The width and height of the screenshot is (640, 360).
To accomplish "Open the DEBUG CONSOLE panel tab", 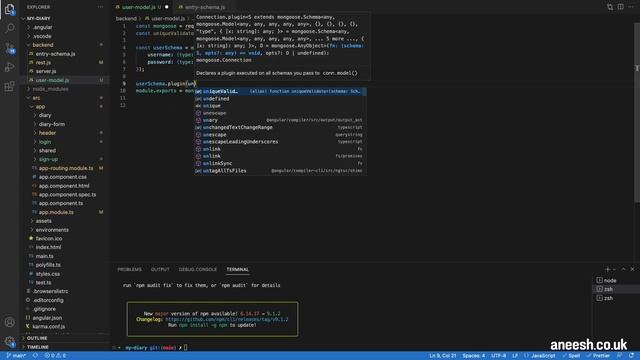I will (198, 269).
